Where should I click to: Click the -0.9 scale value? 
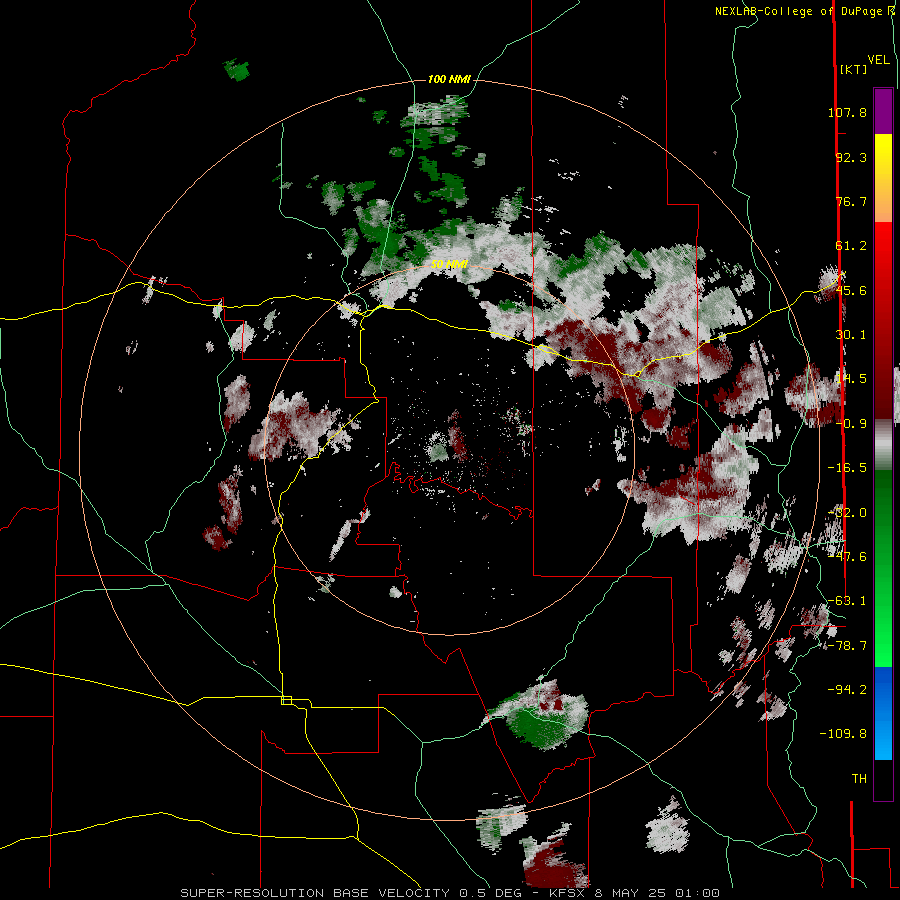point(851,424)
